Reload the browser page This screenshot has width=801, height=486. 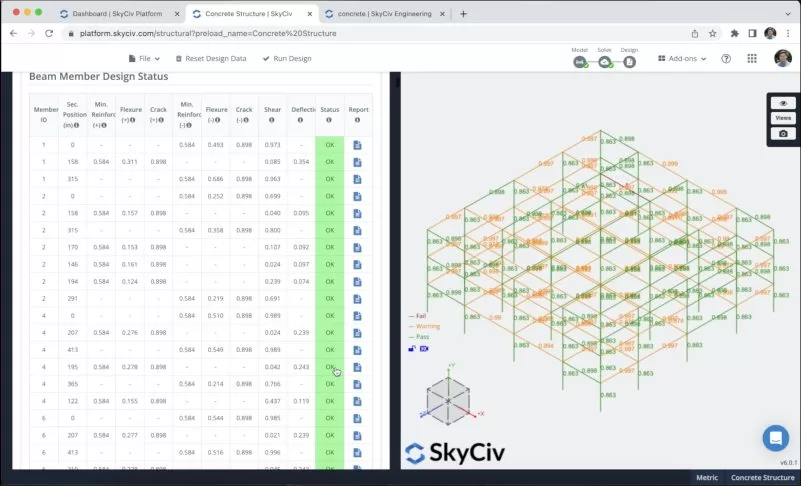(49, 33)
